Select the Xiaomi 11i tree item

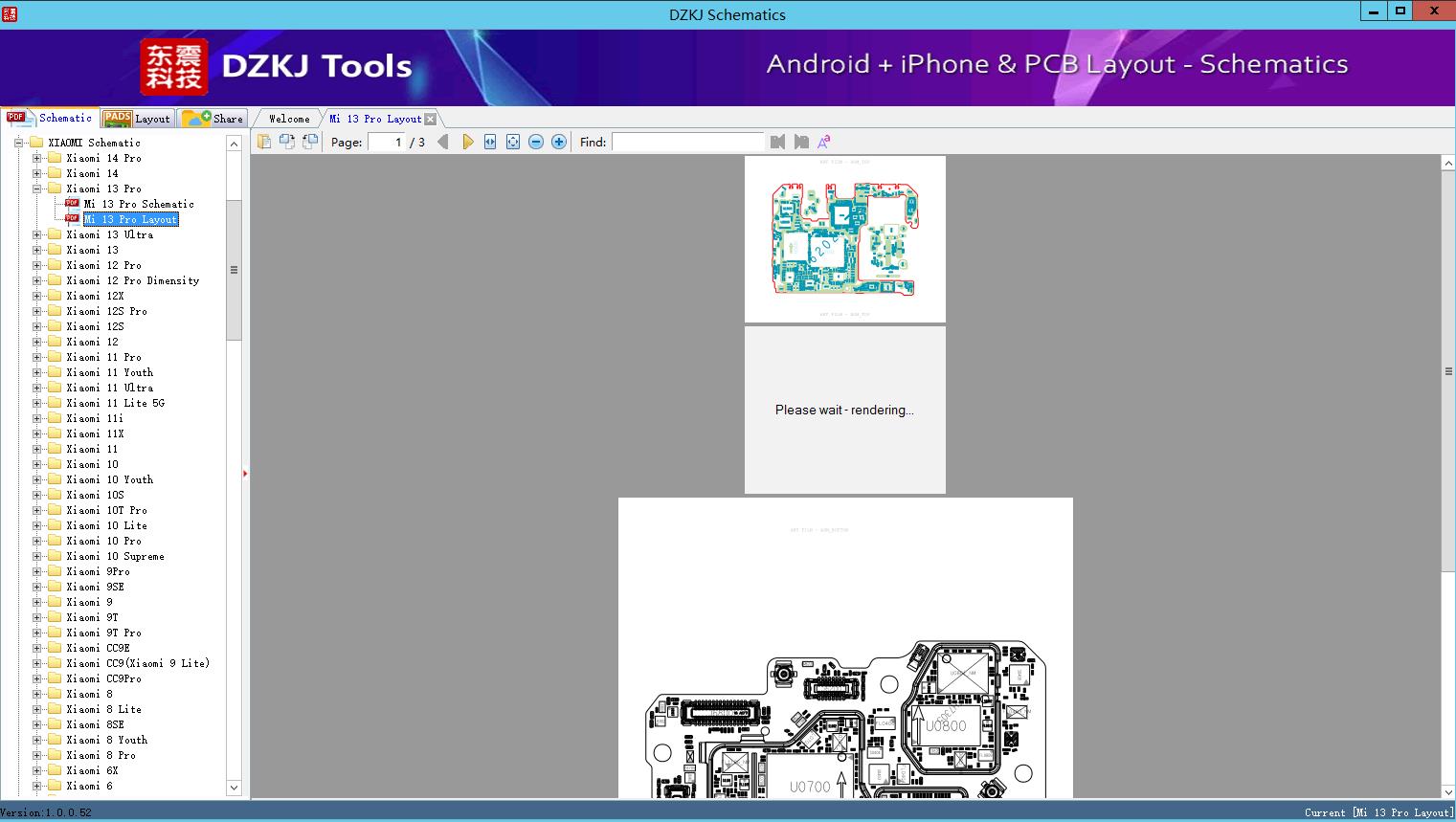point(96,418)
